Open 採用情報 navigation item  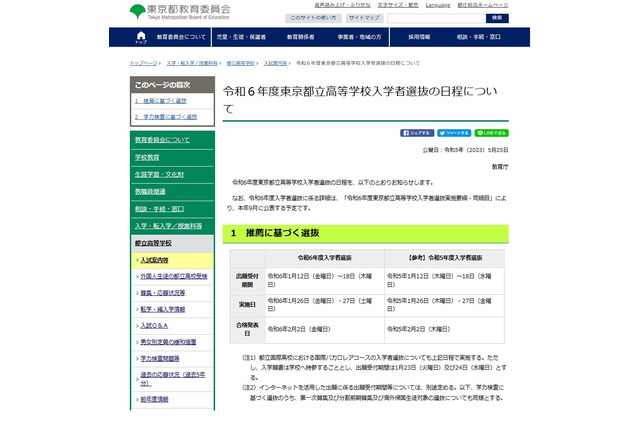point(419,37)
